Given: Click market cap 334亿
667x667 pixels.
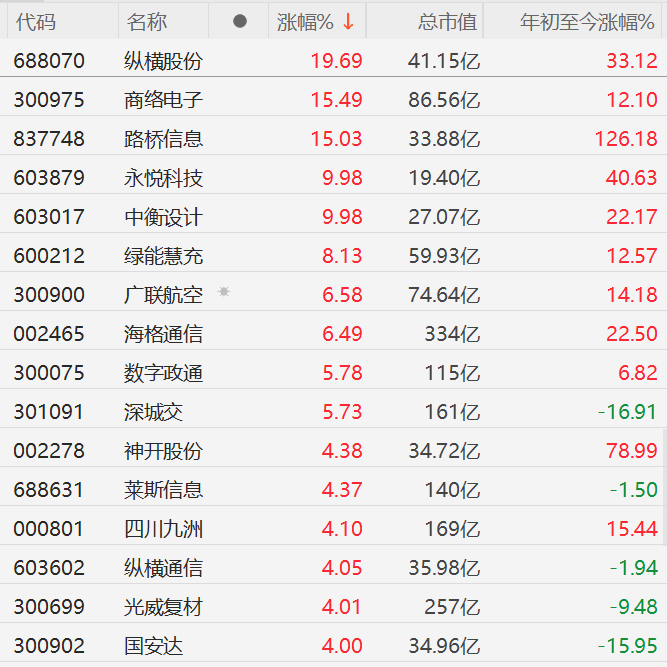Looking at the screenshot, I should tap(453, 334).
